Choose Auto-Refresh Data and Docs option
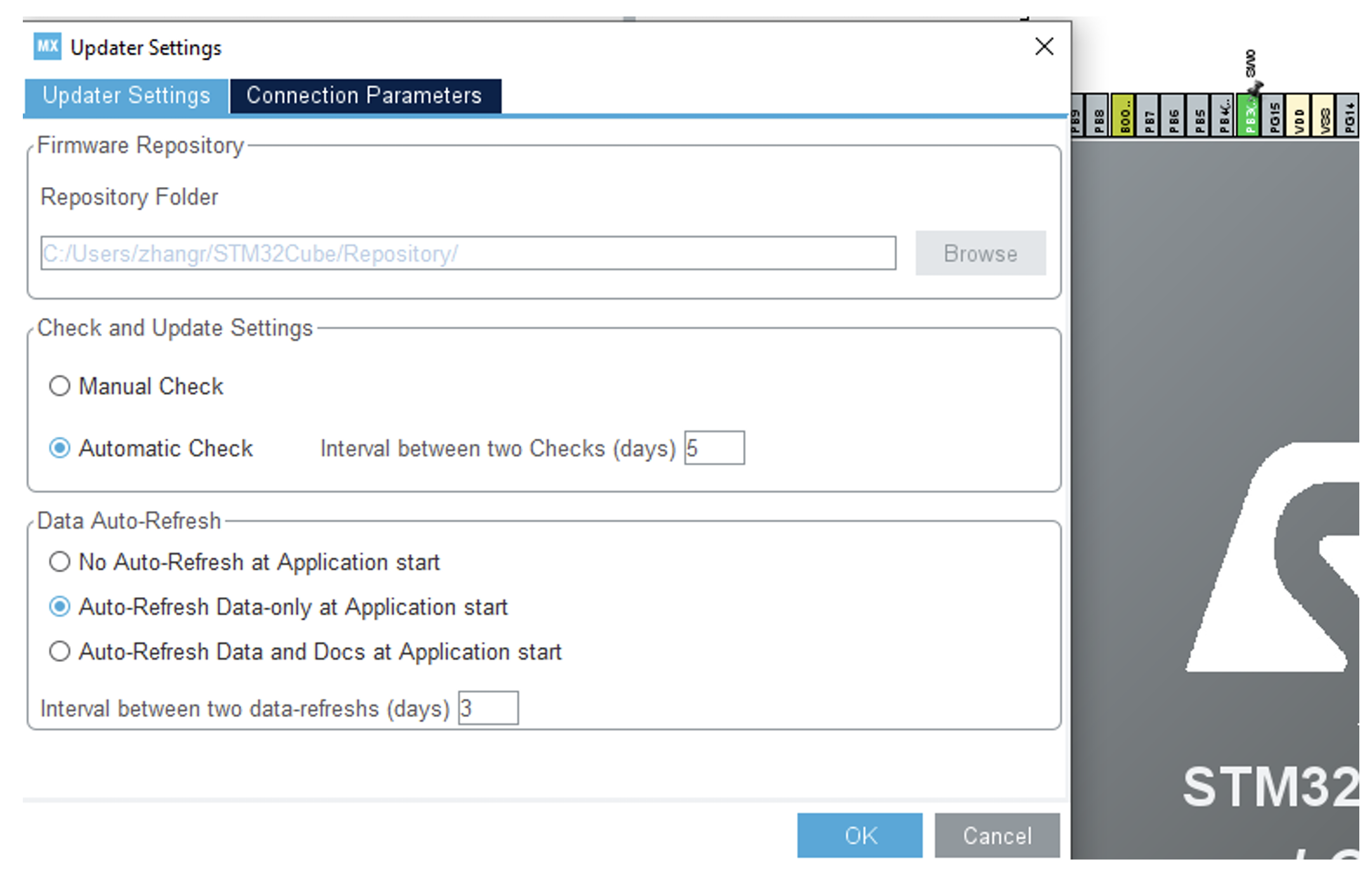Image resolution: width=1372 pixels, height=876 pixels. [60, 652]
